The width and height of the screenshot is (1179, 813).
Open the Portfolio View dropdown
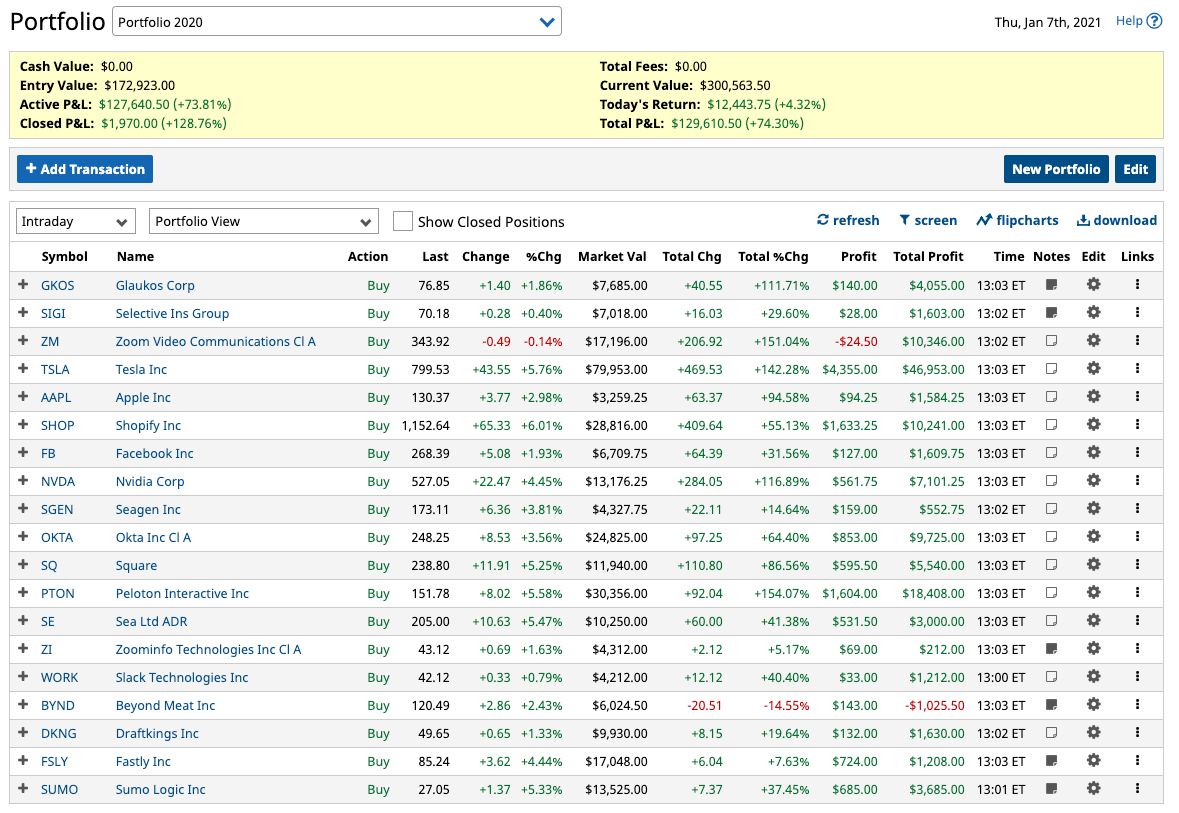263,221
